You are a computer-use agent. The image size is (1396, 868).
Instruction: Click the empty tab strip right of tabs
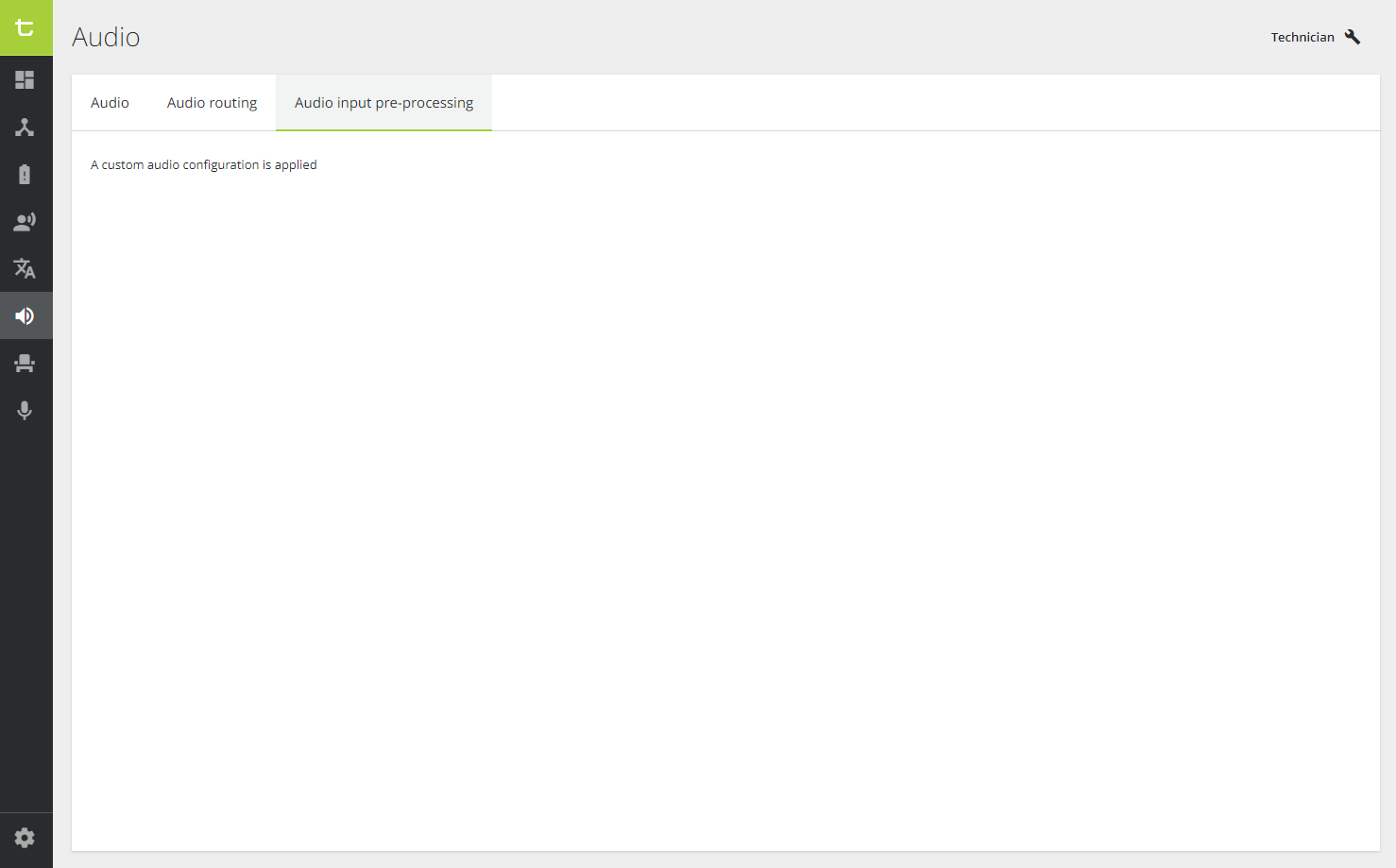point(935,103)
